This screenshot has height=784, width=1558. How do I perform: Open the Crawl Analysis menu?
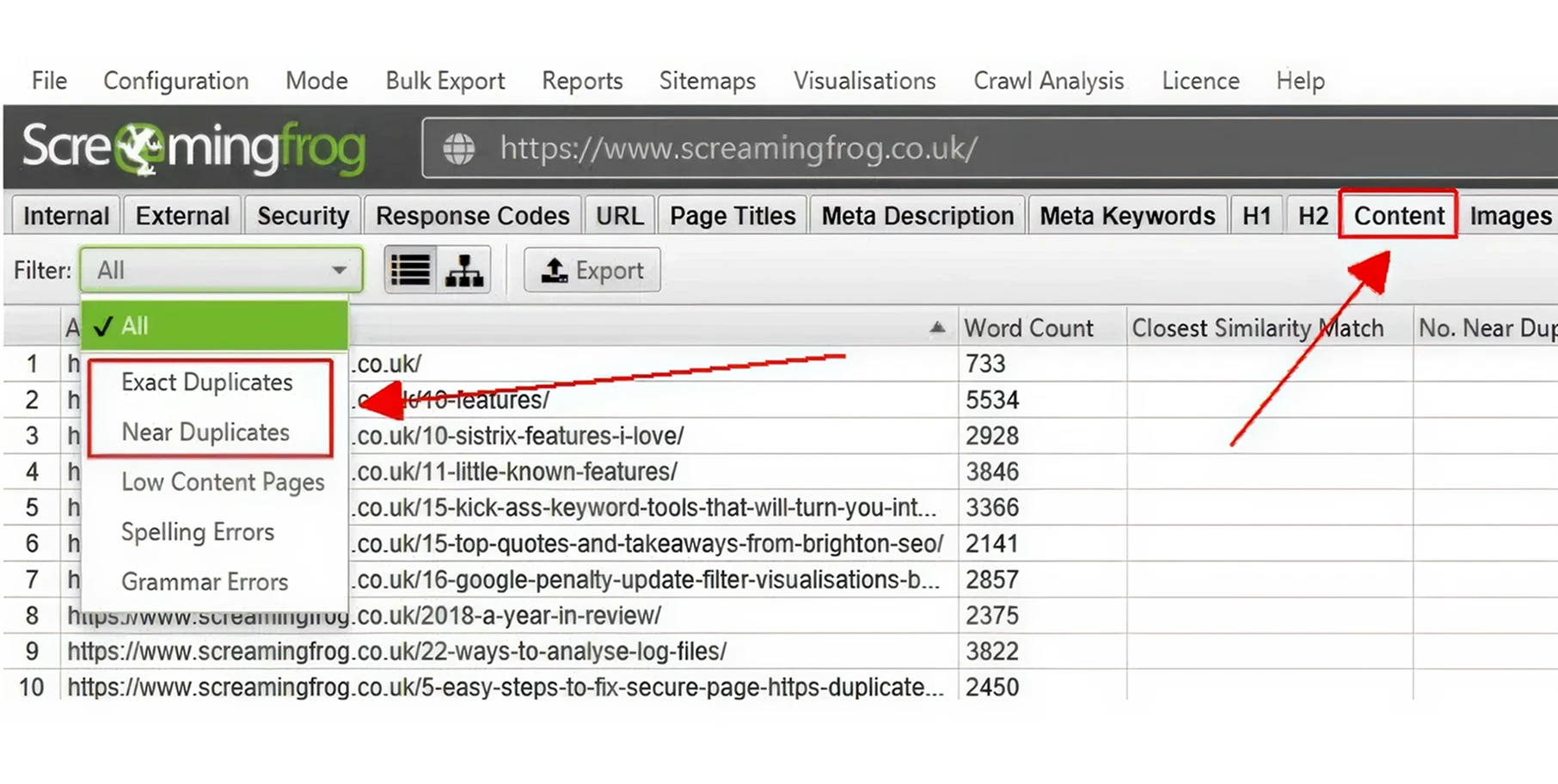click(1048, 81)
